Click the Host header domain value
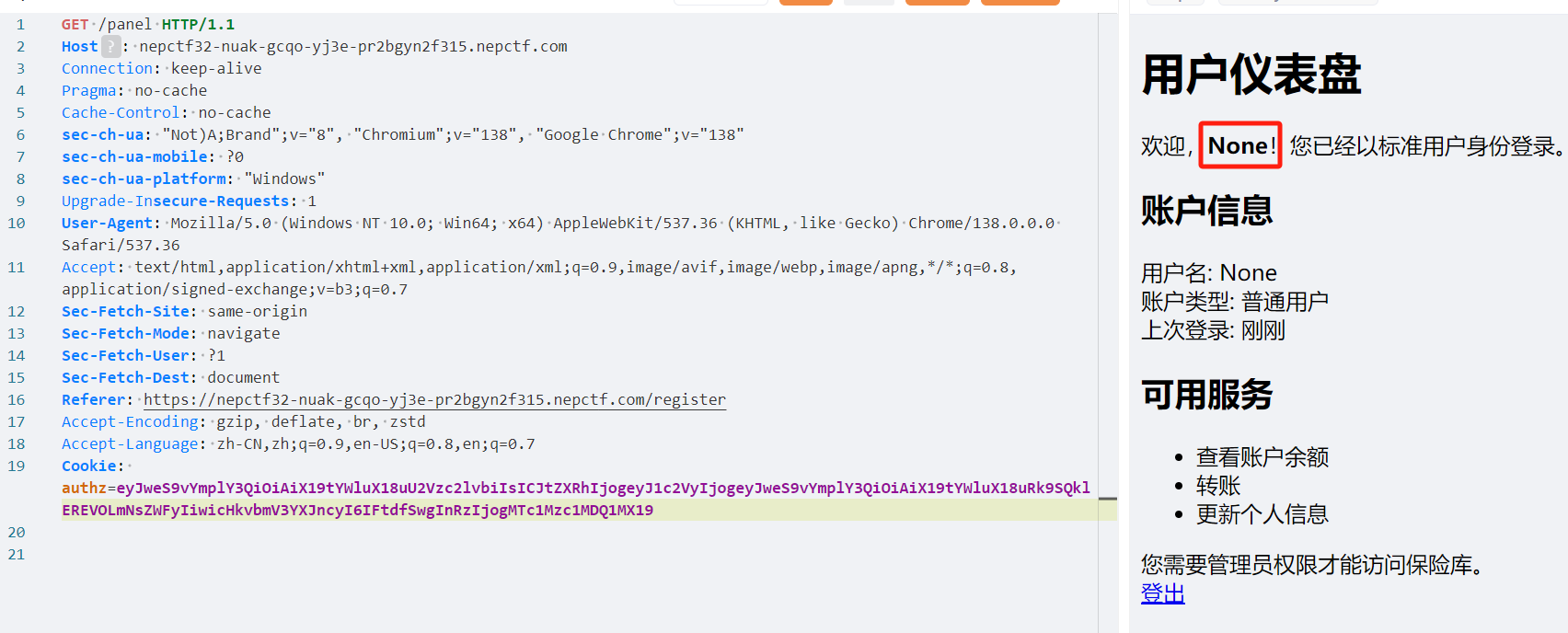 click(352, 46)
